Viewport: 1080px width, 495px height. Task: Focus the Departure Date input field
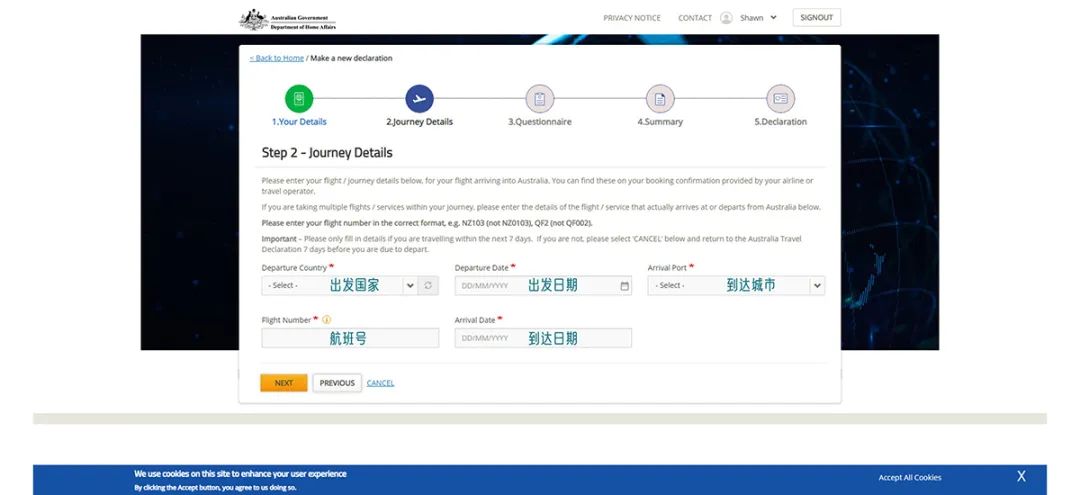click(x=543, y=286)
